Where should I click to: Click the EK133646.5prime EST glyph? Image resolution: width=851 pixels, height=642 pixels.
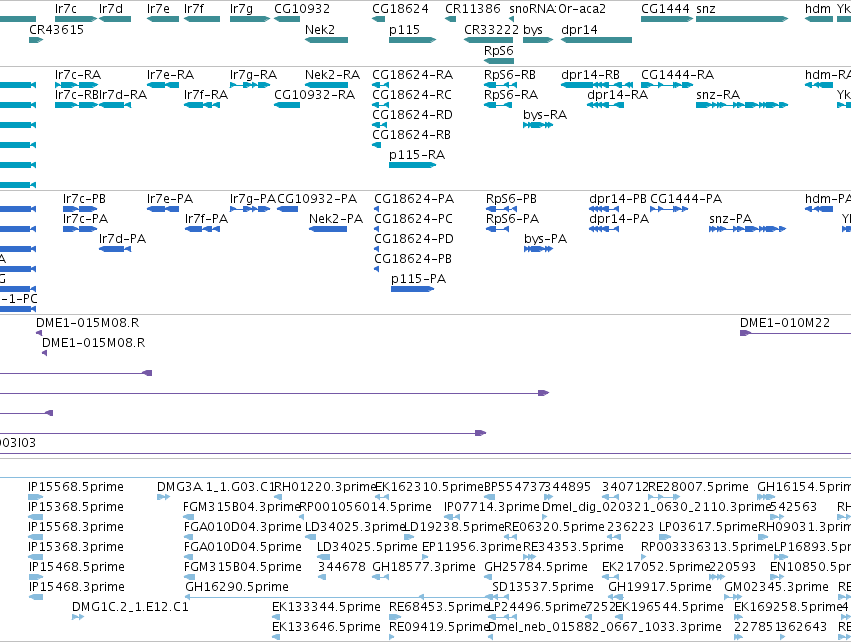(x=276, y=637)
